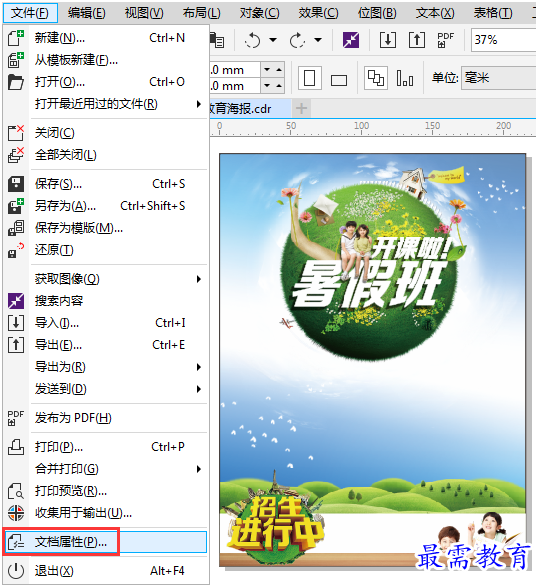Choose 文档属性(P)... menu entry
This screenshot has height=588, width=539.
pyautogui.click(x=105, y=542)
